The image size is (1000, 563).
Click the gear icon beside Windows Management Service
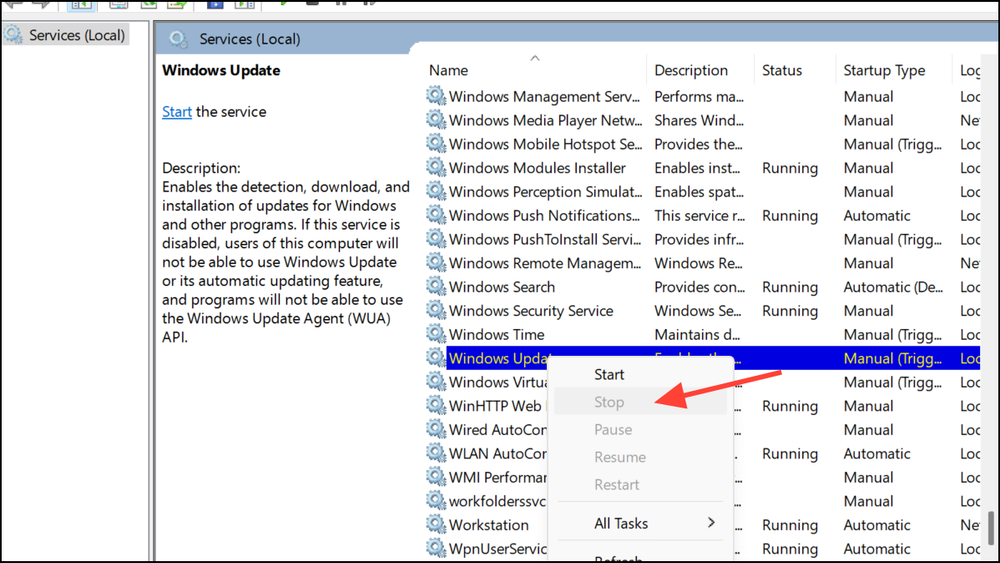[436, 96]
